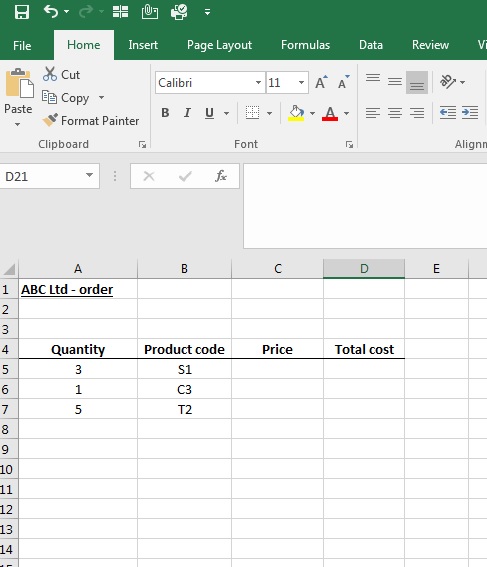Click the Save icon in quick access toolbar
The width and height of the screenshot is (487, 567).
tap(22, 12)
